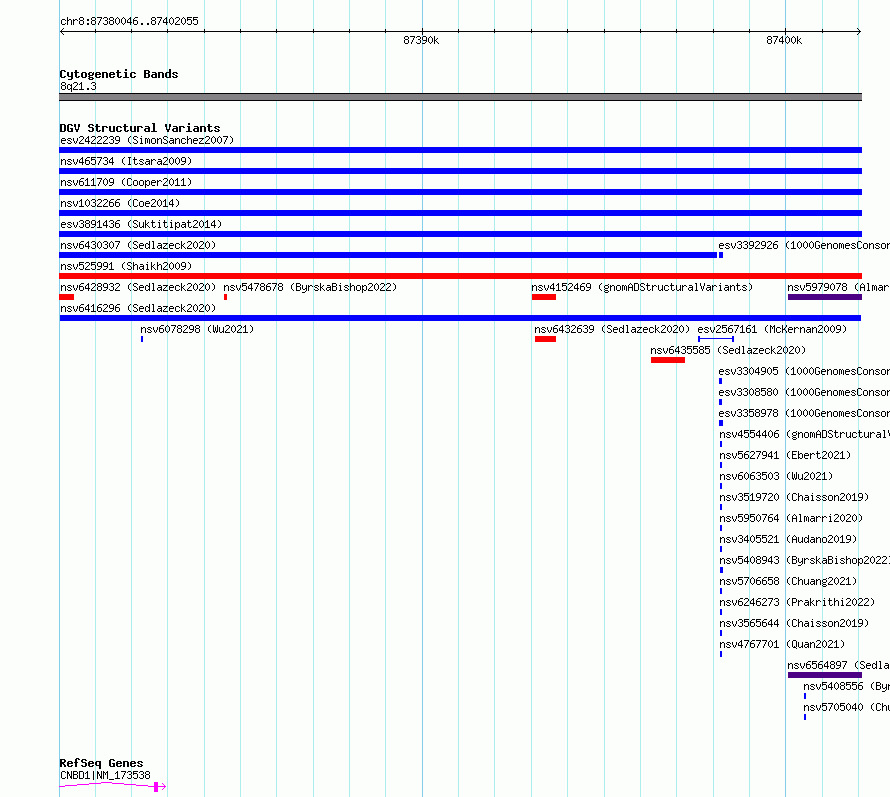
Task: Select the blue nsv6430307 variant bar
Action: pos(388,255)
